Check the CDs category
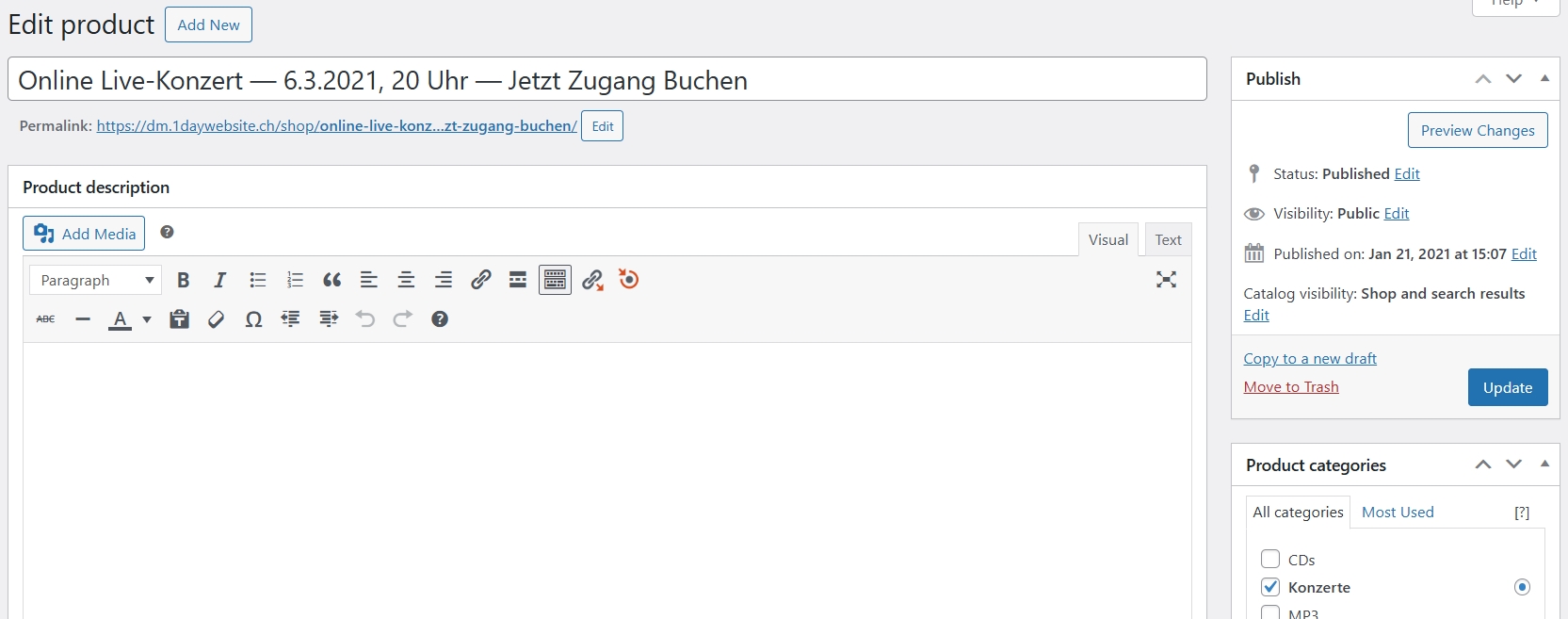Viewport: 1568px width, 619px height. click(1270, 559)
